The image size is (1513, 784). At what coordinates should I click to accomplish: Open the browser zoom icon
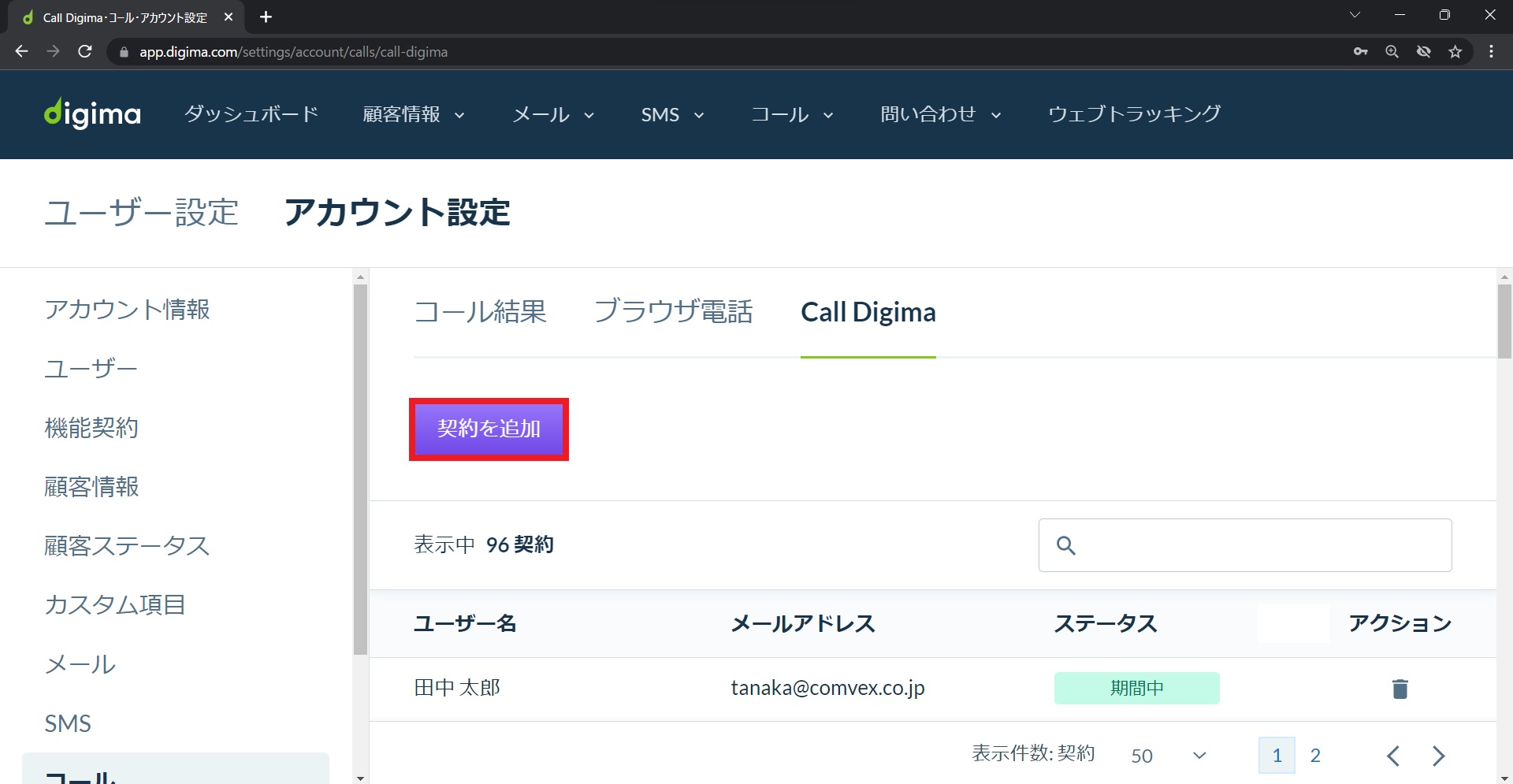(x=1392, y=51)
